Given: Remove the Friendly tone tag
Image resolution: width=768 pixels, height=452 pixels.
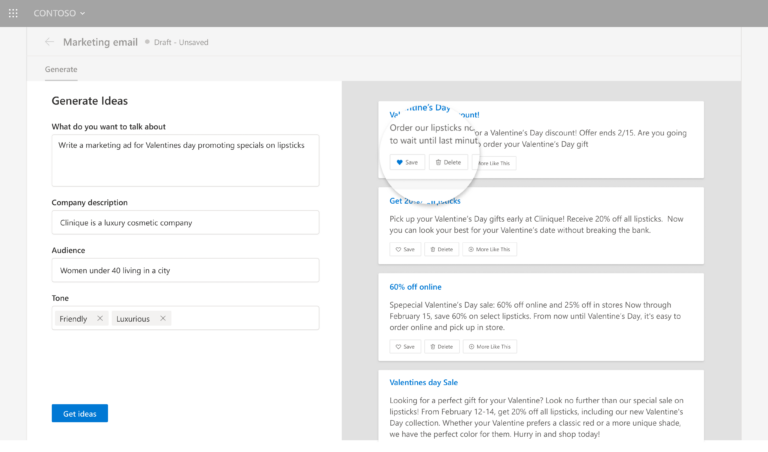Looking at the screenshot, I should pyautogui.click(x=100, y=319).
